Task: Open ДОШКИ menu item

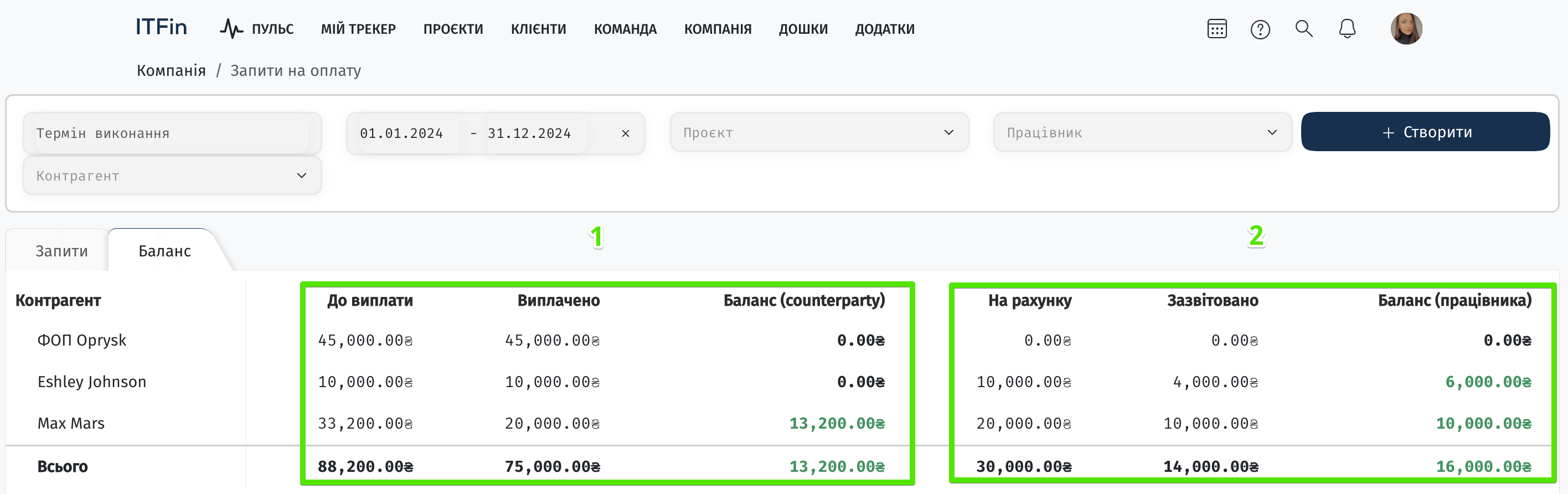Action: (x=803, y=29)
